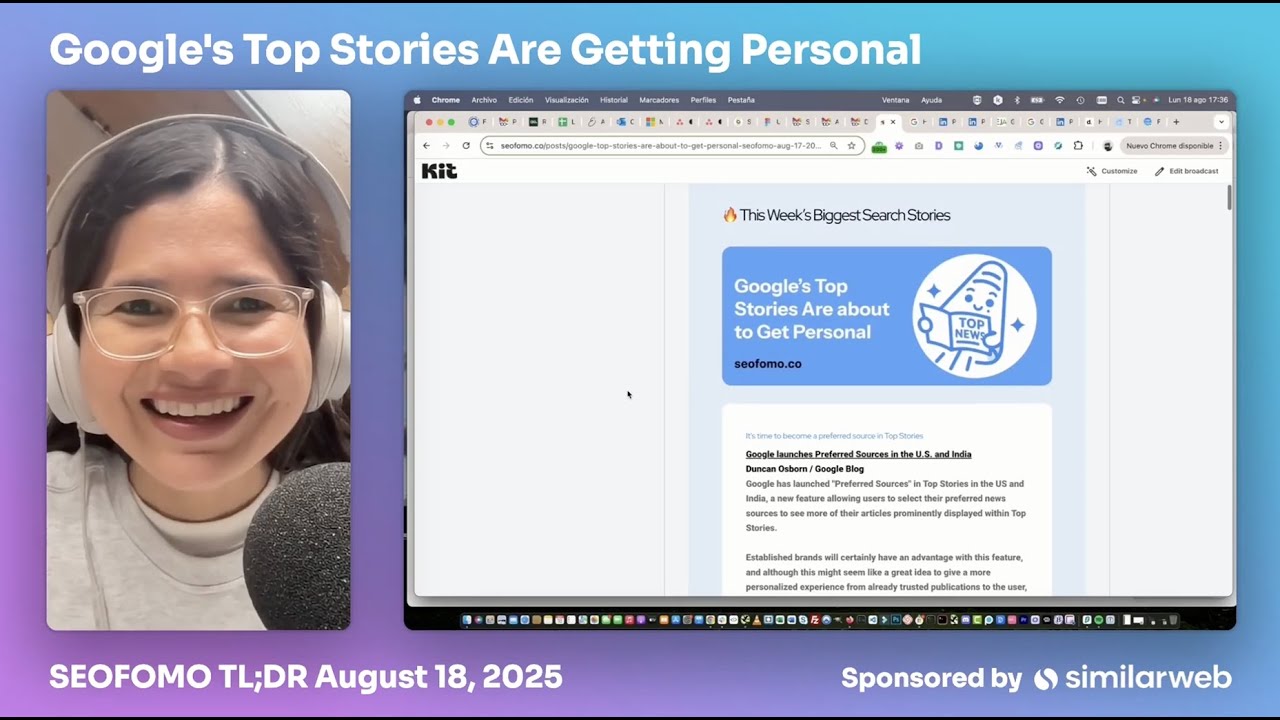Image resolution: width=1280 pixels, height=720 pixels.
Task: Click the zoom magnifier icon in address bar
Action: pyautogui.click(x=833, y=146)
